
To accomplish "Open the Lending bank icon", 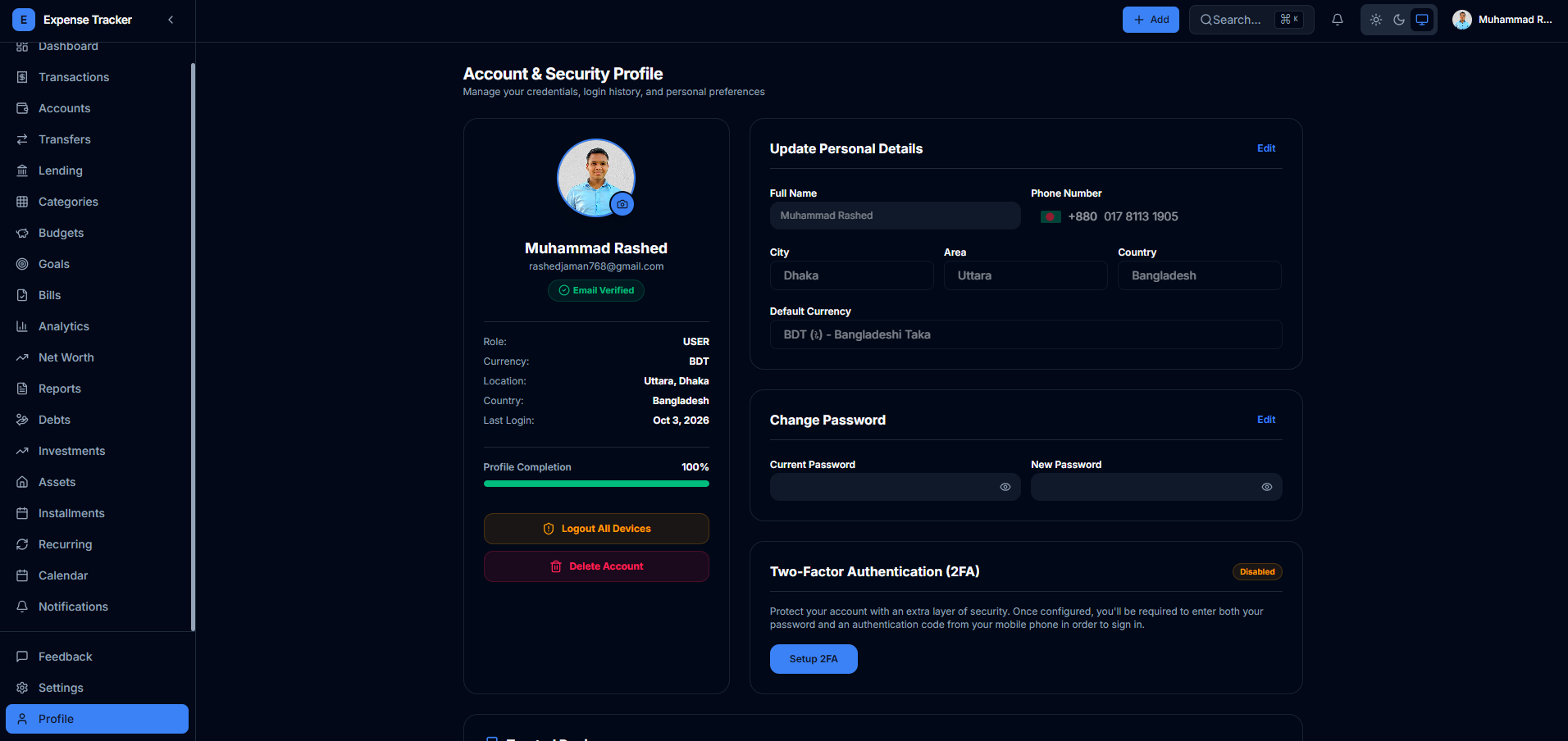I will pyautogui.click(x=22, y=170).
